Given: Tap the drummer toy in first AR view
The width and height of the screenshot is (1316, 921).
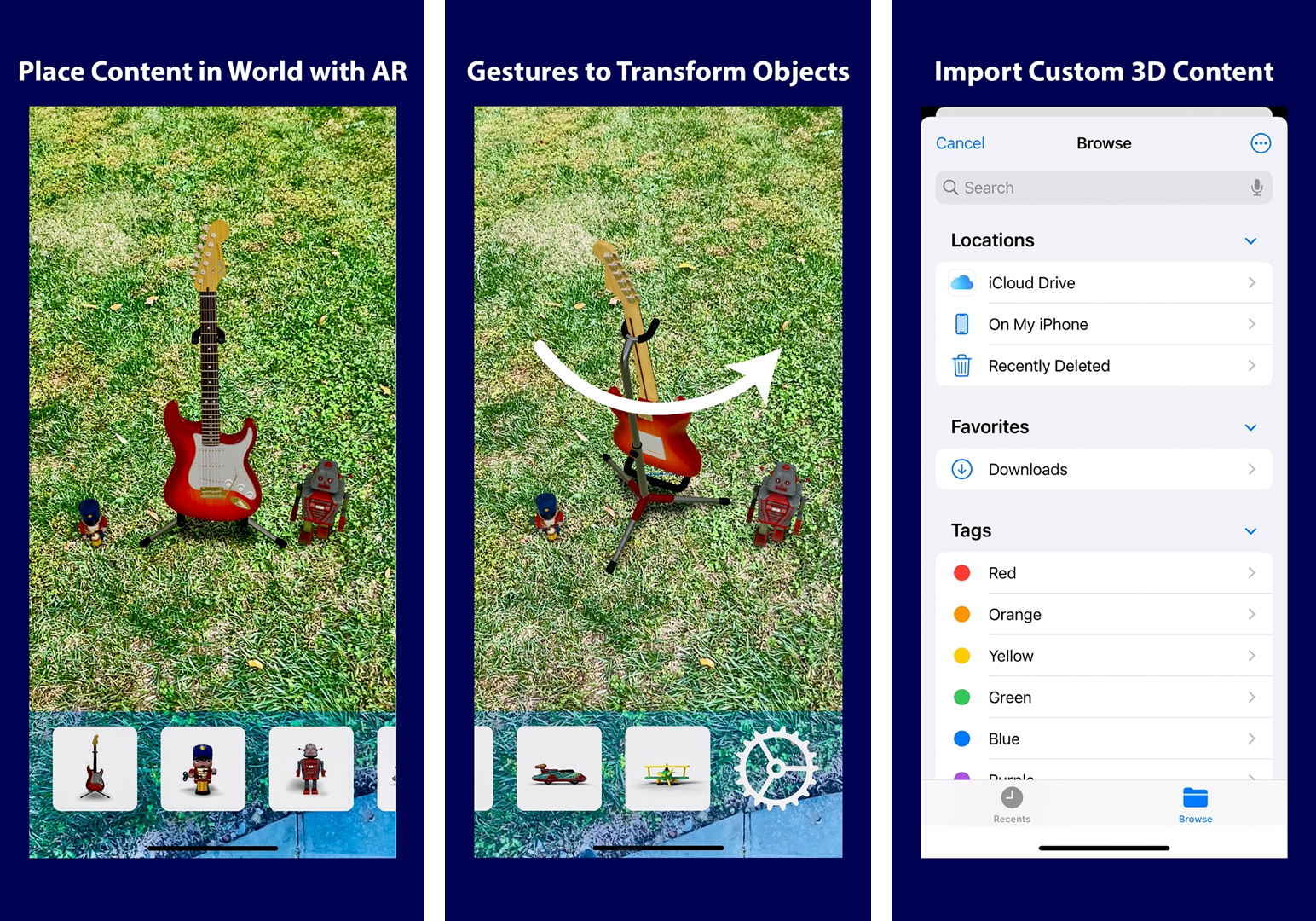Looking at the screenshot, I should [x=92, y=522].
